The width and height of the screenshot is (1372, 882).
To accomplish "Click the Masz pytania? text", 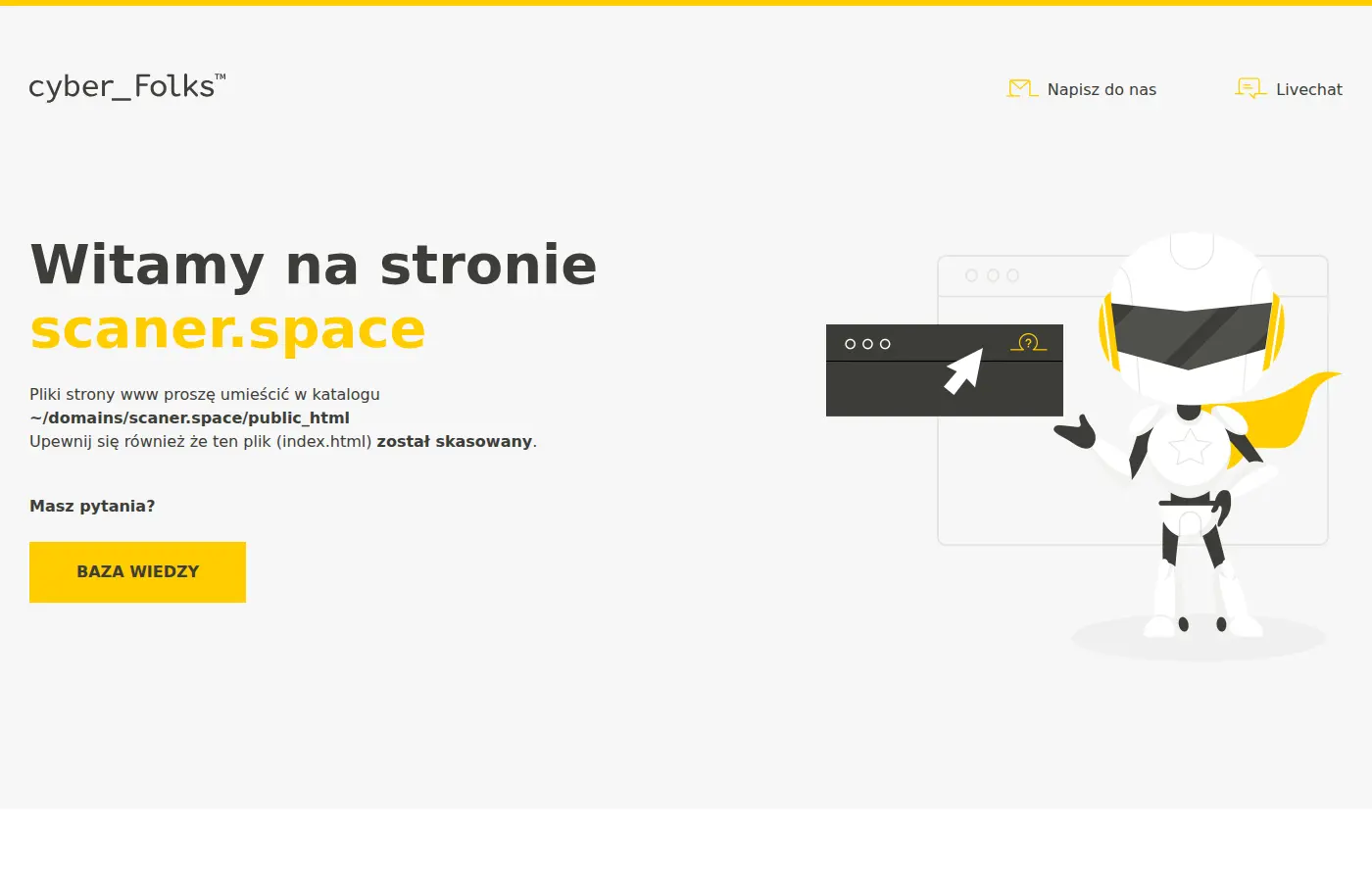I will click(x=92, y=506).
